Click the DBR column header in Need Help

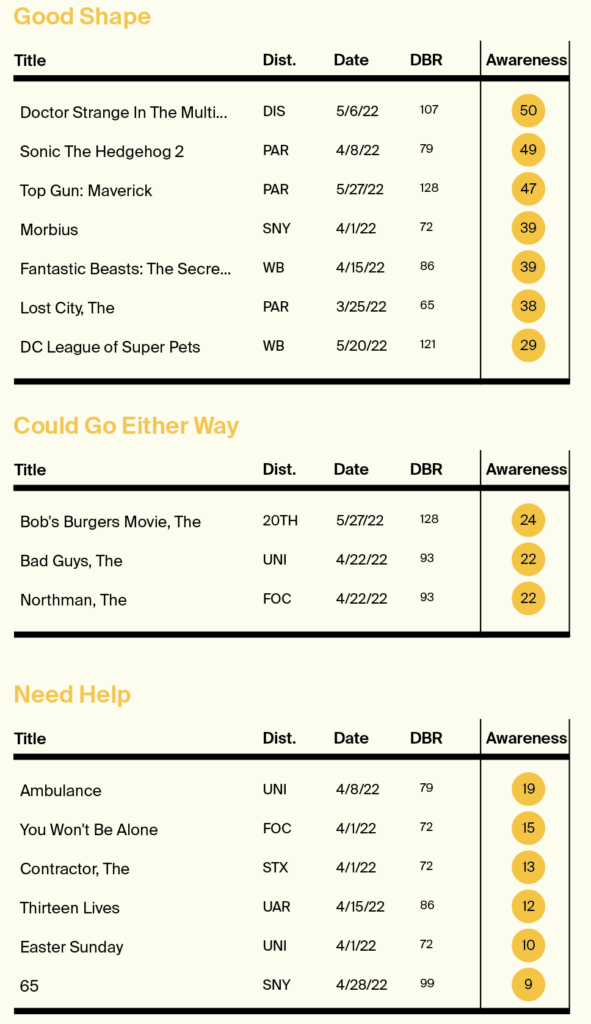coord(426,739)
